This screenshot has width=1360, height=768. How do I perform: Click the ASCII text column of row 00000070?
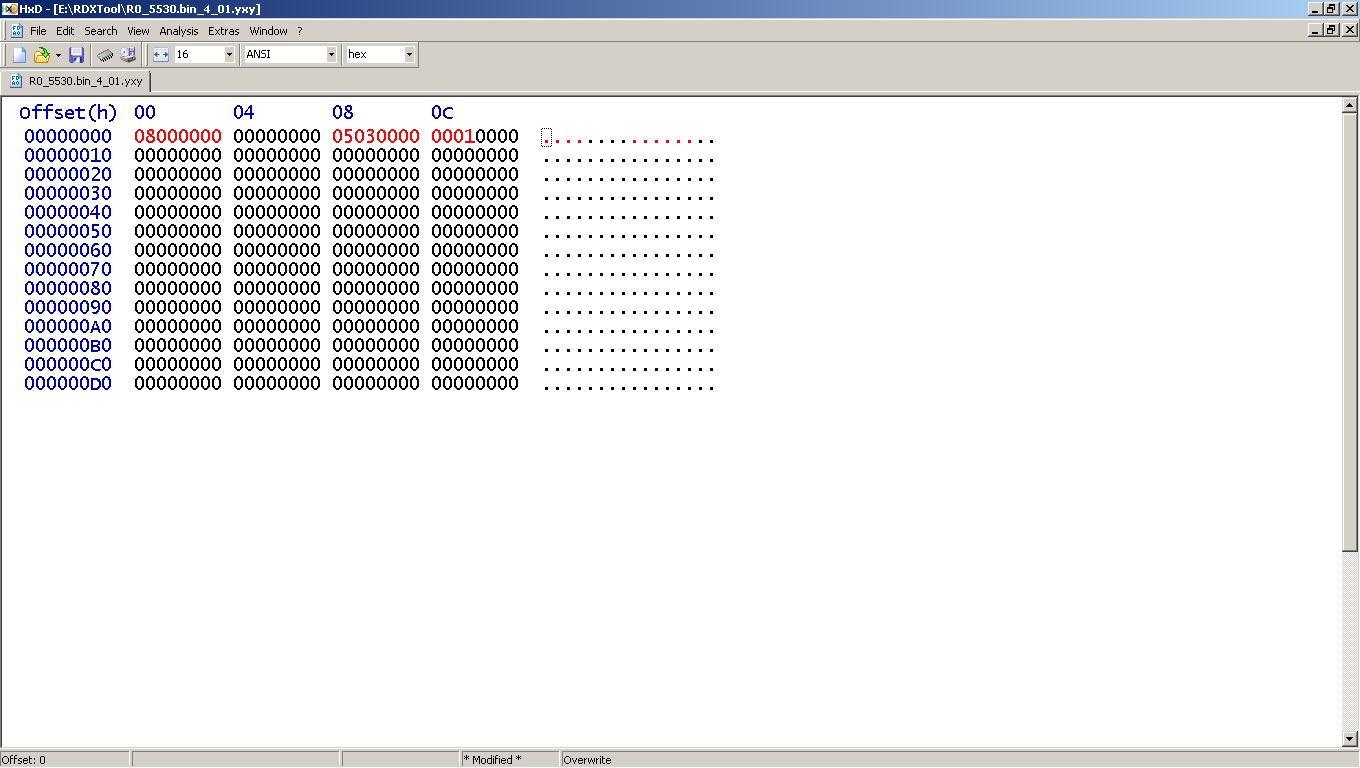pyautogui.click(x=629, y=270)
